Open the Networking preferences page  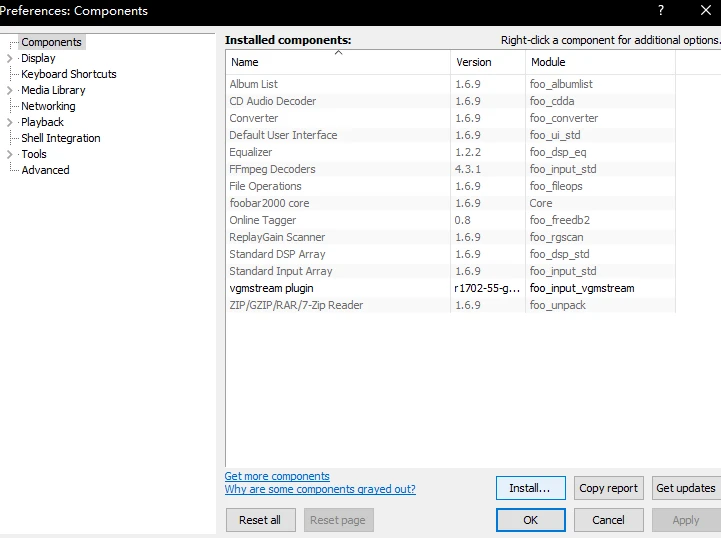coord(48,106)
